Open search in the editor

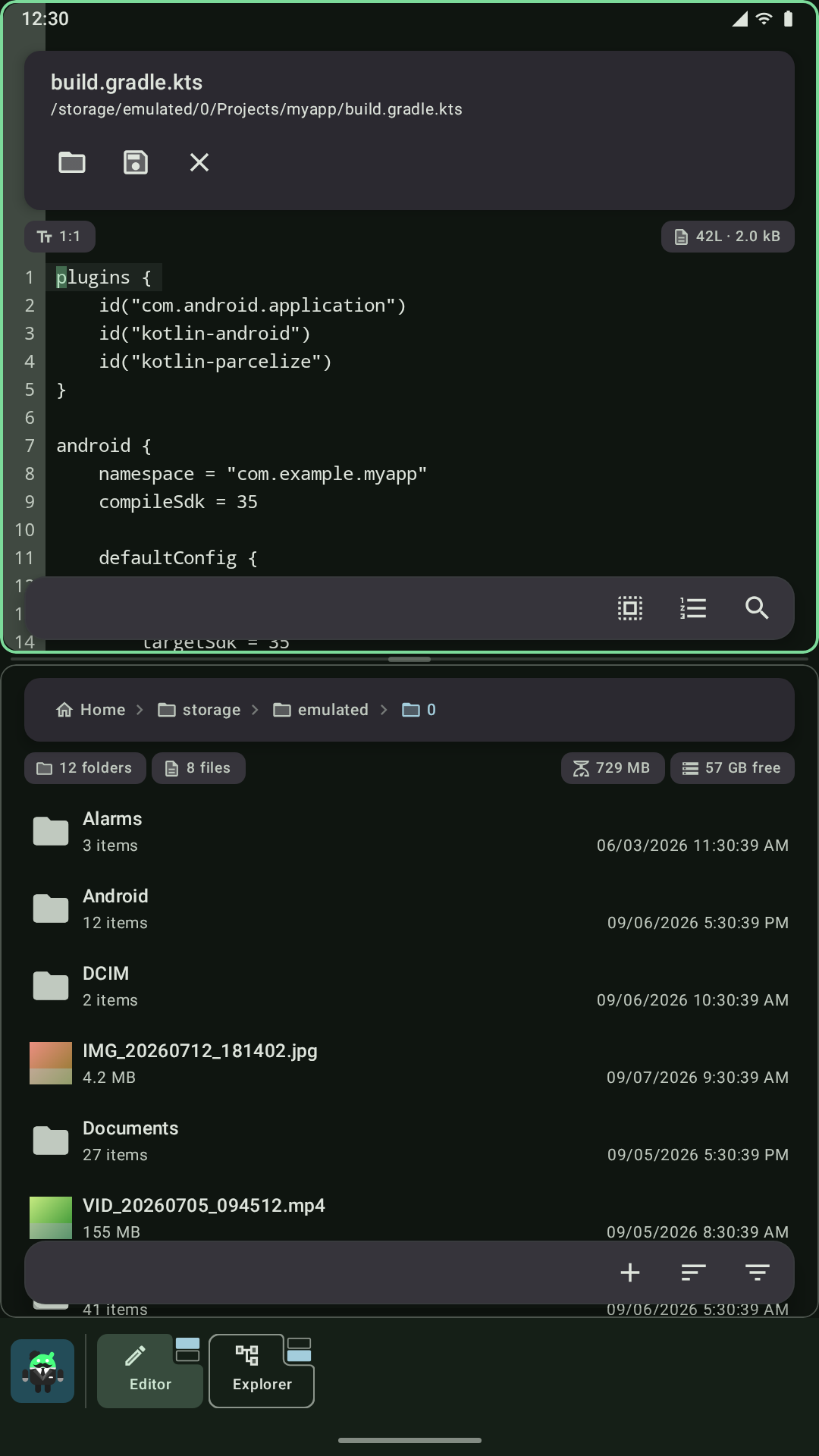(x=757, y=608)
